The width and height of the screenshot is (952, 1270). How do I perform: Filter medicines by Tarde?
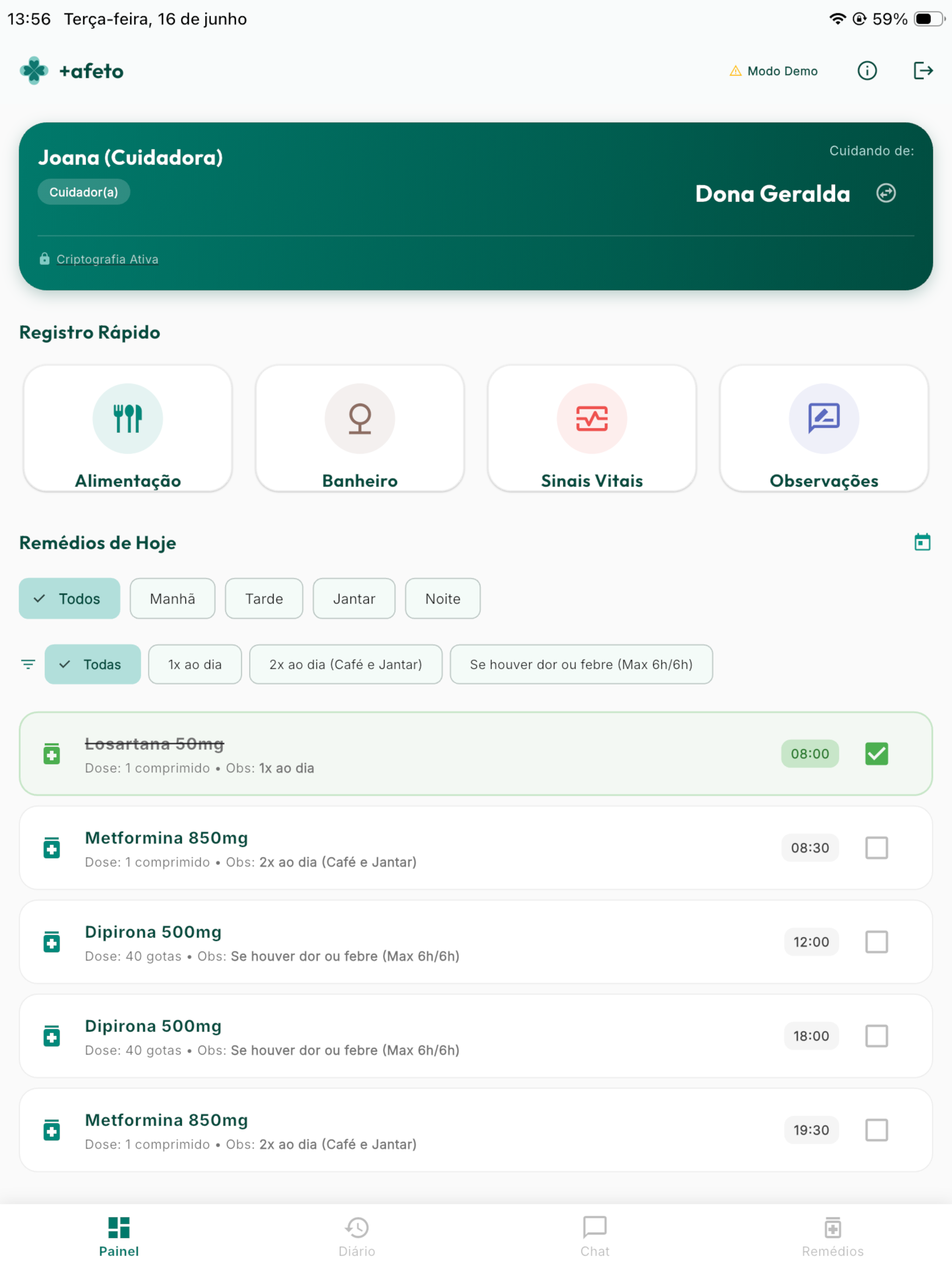tap(264, 598)
